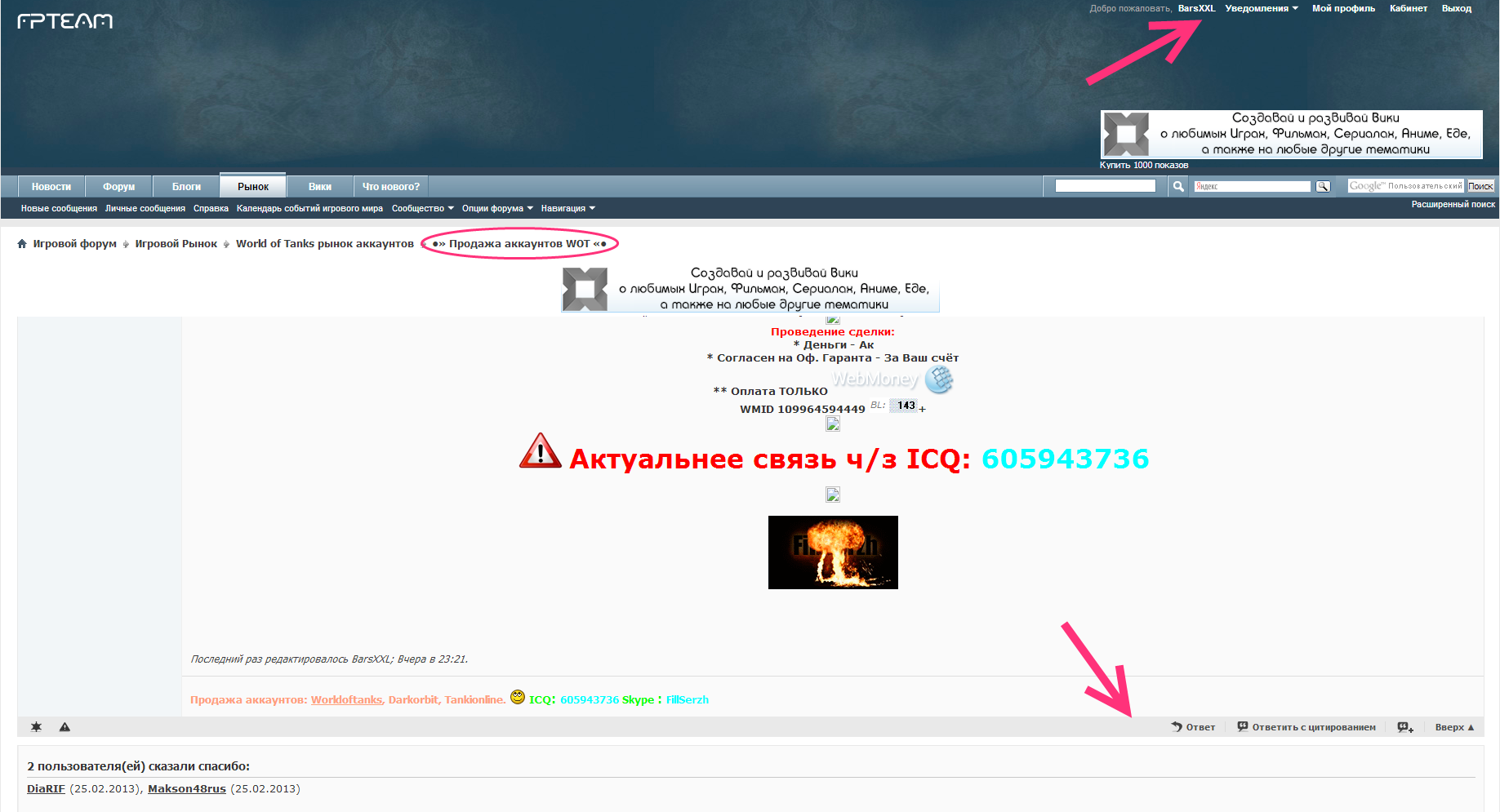Click the WebMoney logo in the post

[892, 379]
